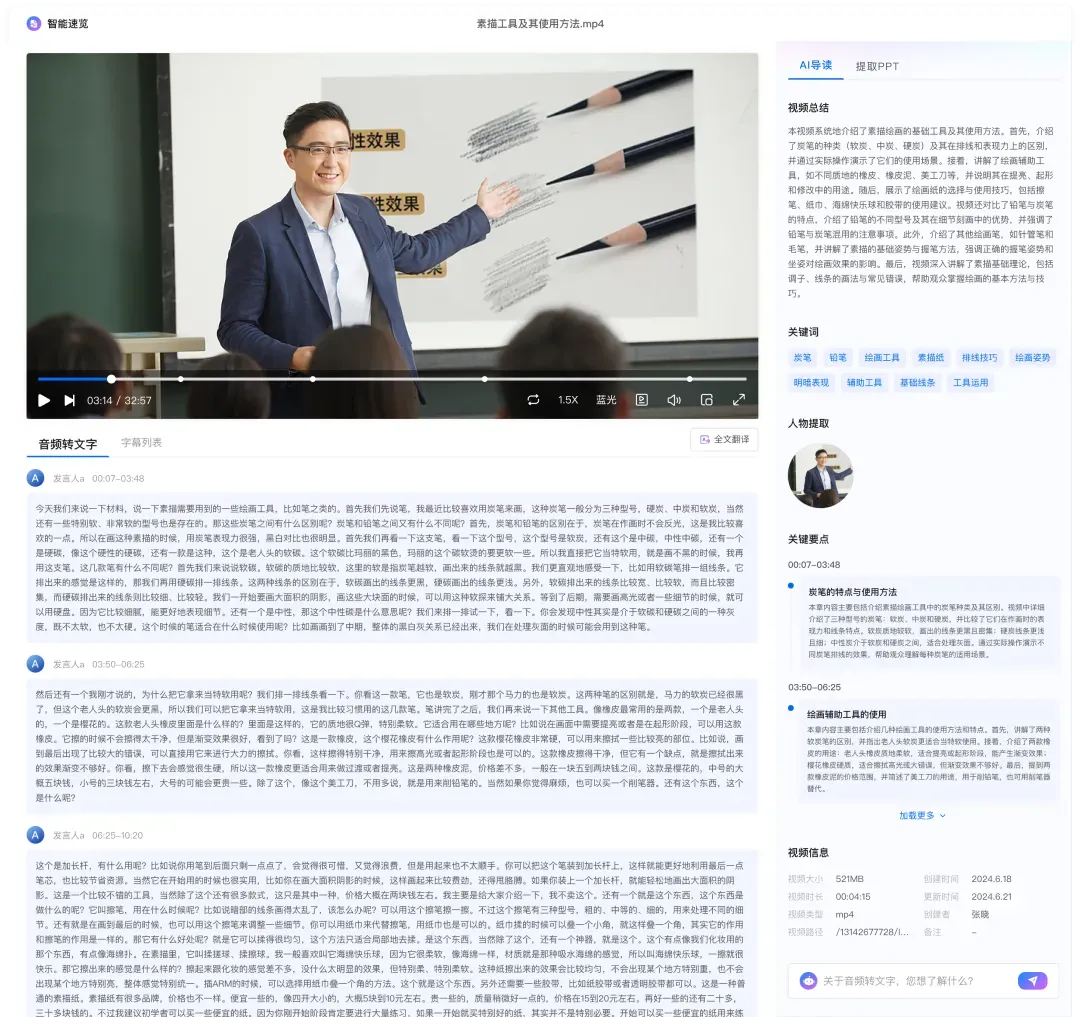Select the 绘画姿势 keyword tag
Viewport: 1080px width, 1017px height.
coord(1032,357)
